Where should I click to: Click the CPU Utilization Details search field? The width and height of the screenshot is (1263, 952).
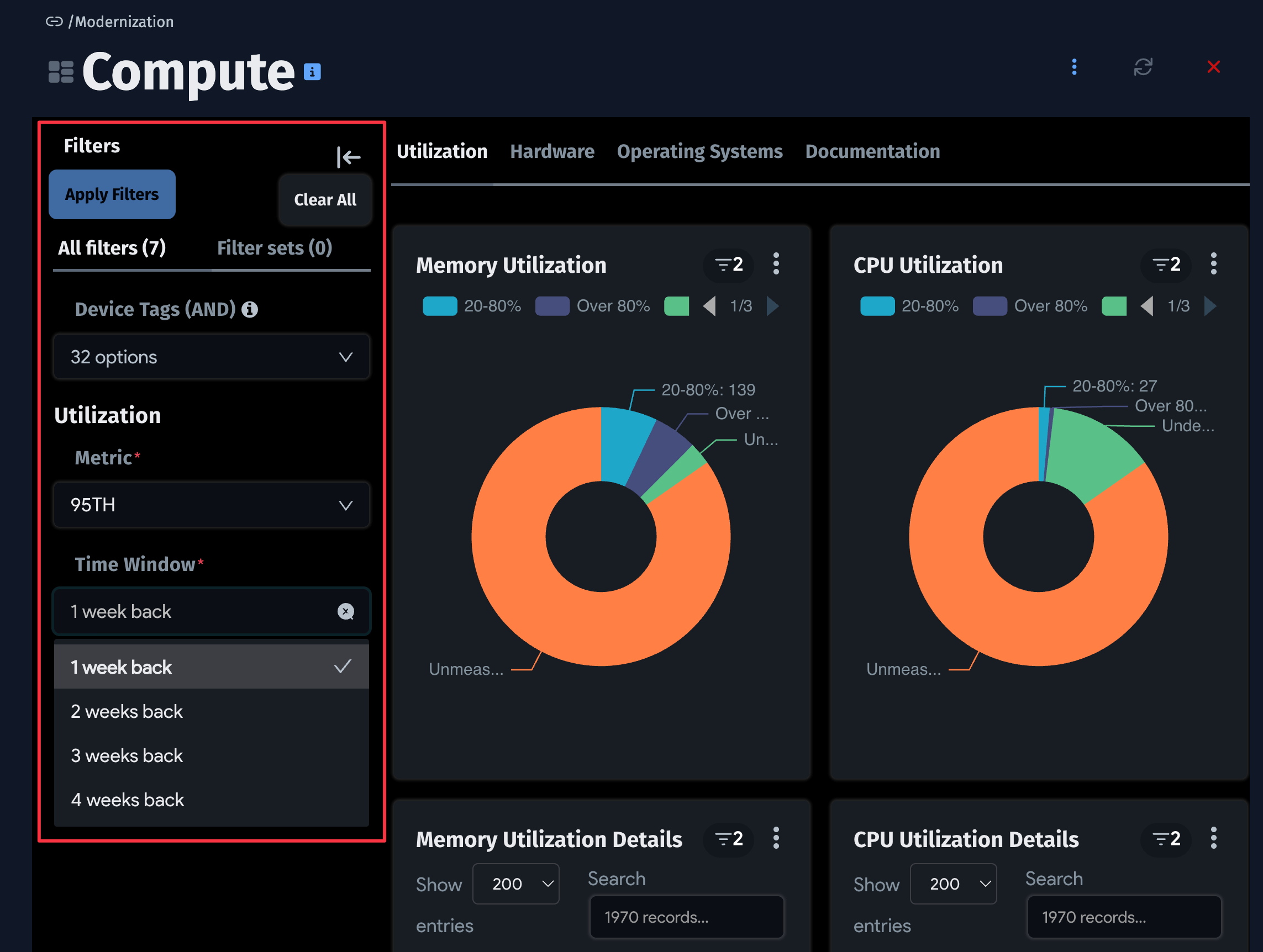tap(1123, 917)
